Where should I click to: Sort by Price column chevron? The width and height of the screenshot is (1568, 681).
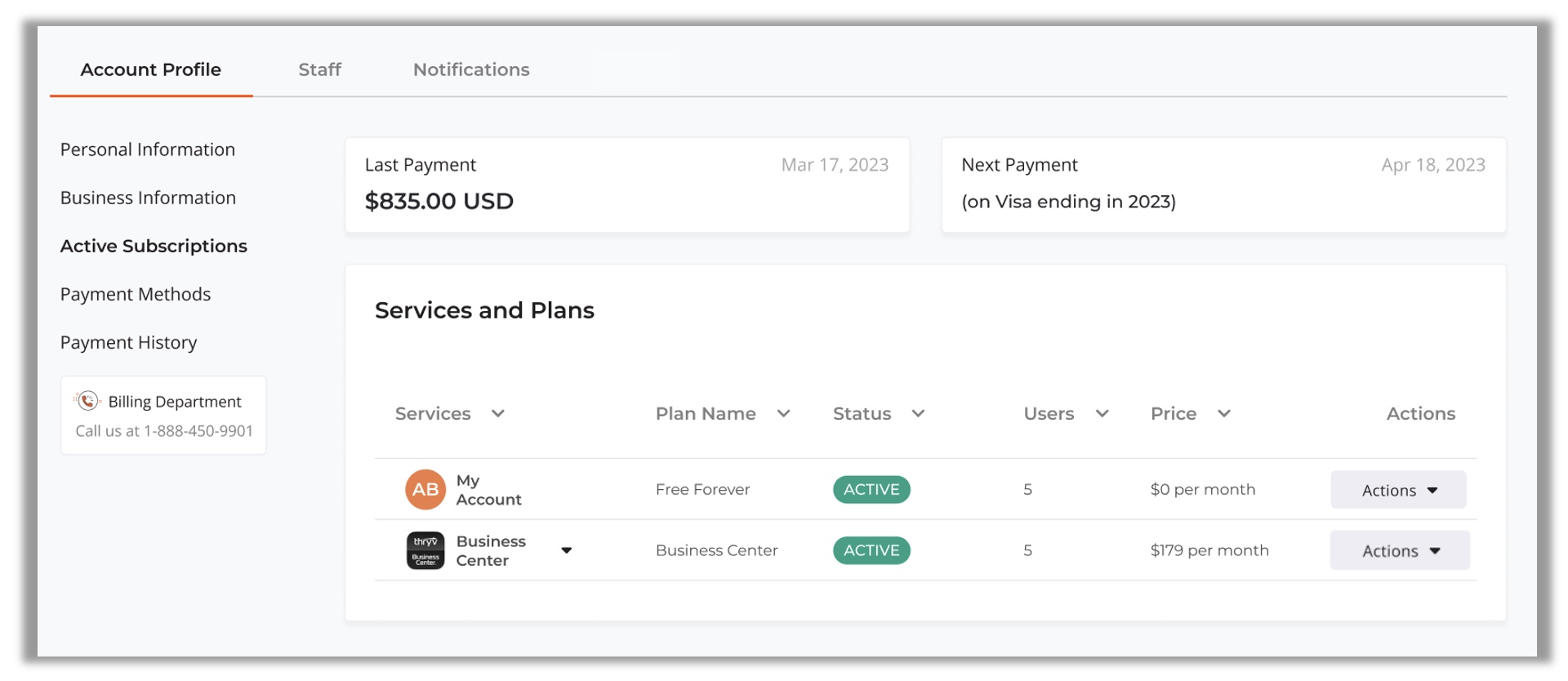point(1223,414)
